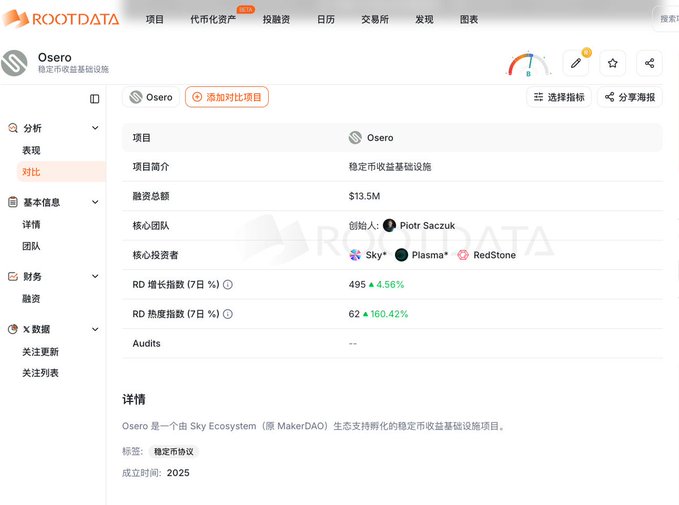Click founder Piotr Saczuk's name

(427, 226)
